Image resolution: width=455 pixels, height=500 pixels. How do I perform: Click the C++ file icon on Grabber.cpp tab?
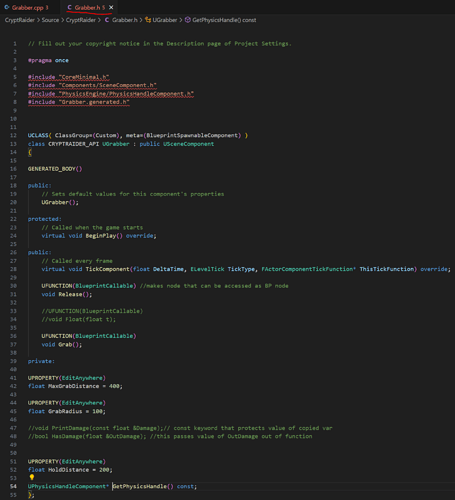pyautogui.click(x=7, y=7)
